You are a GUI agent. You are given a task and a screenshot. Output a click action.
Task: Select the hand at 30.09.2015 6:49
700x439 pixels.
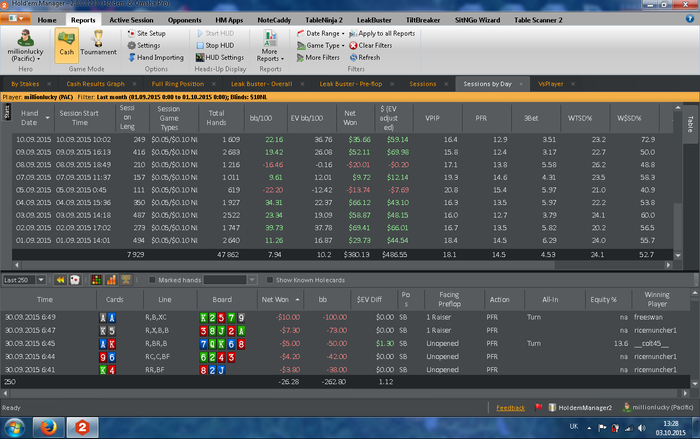click(x=345, y=317)
